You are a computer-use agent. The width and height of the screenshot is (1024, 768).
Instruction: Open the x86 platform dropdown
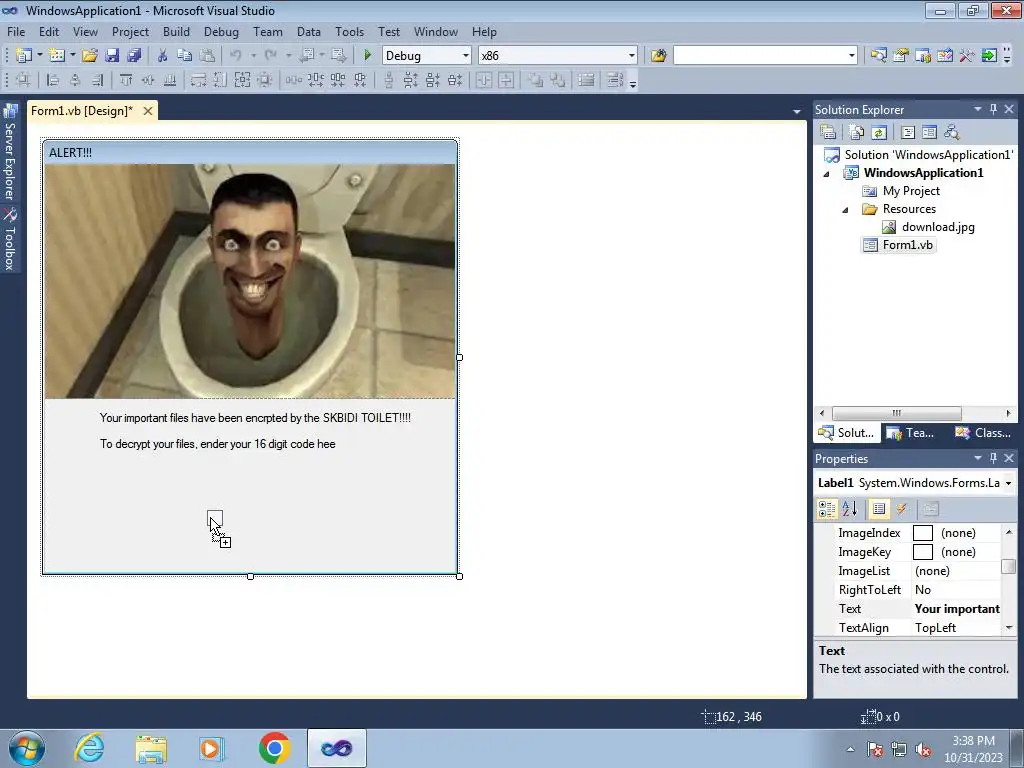pos(632,56)
